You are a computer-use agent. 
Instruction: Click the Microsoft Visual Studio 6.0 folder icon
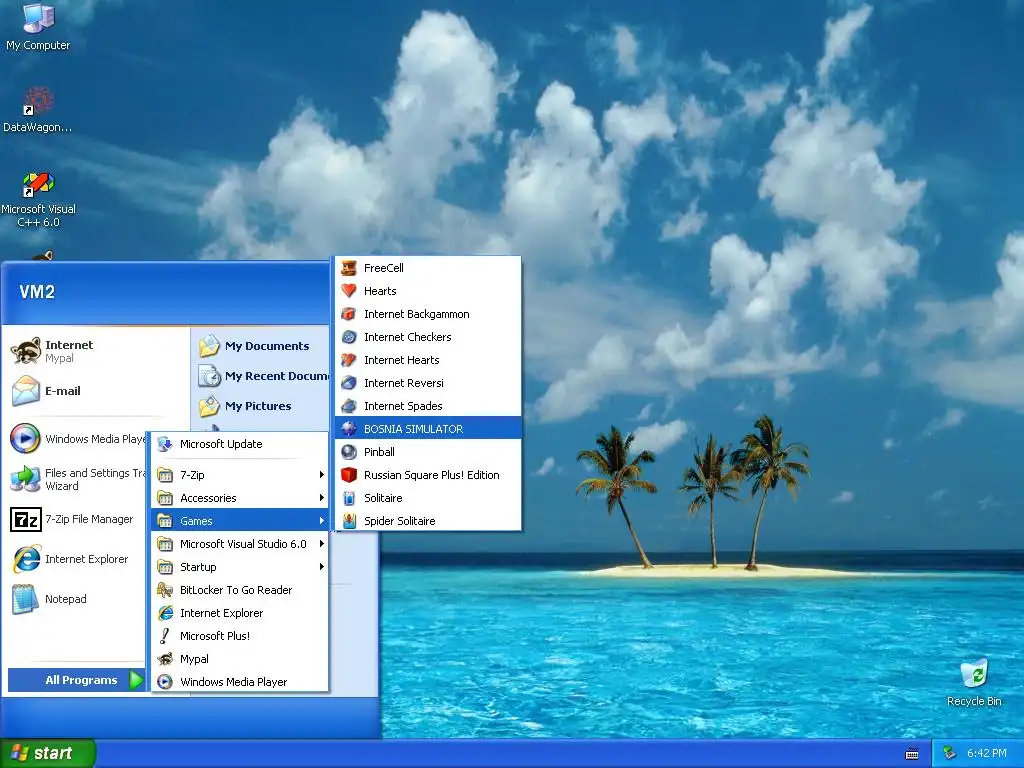pos(165,544)
